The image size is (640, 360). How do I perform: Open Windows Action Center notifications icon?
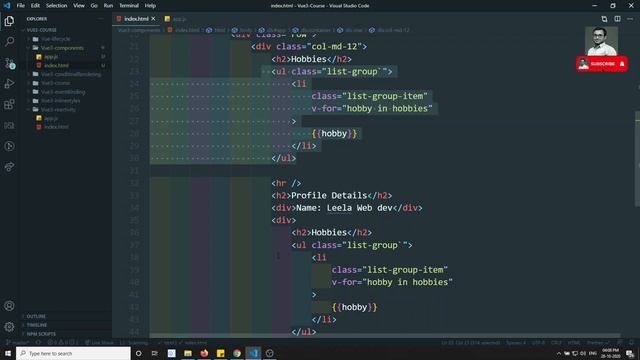pos(630,353)
